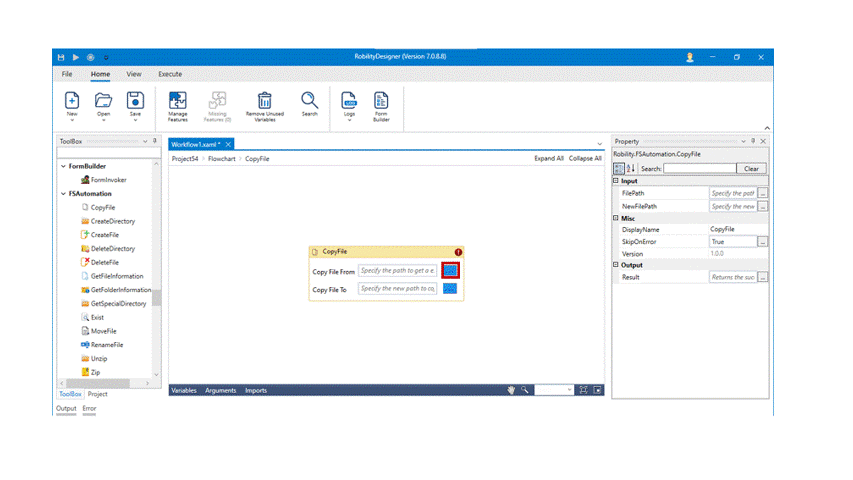Toggle categorized view in Property panel
Viewport: 853px width, 480px height.
click(619, 169)
